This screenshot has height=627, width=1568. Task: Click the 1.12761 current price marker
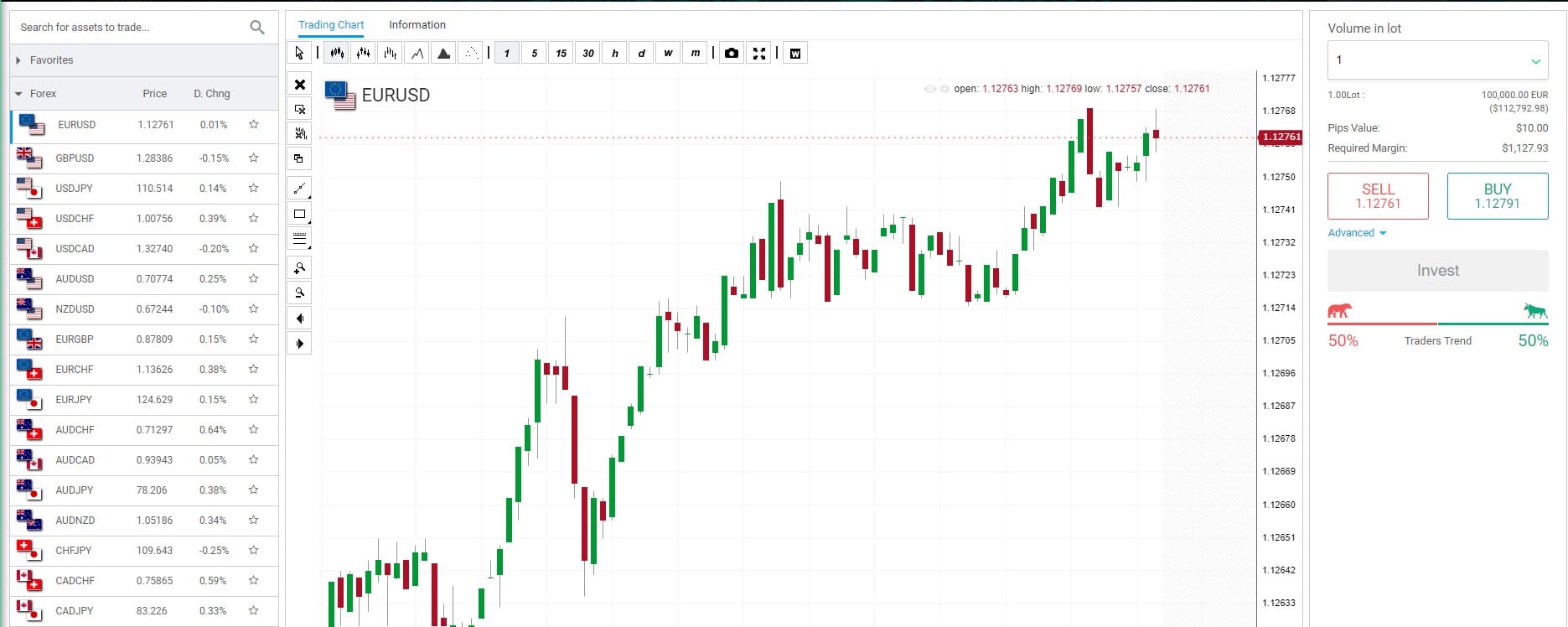tap(1280, 137)
